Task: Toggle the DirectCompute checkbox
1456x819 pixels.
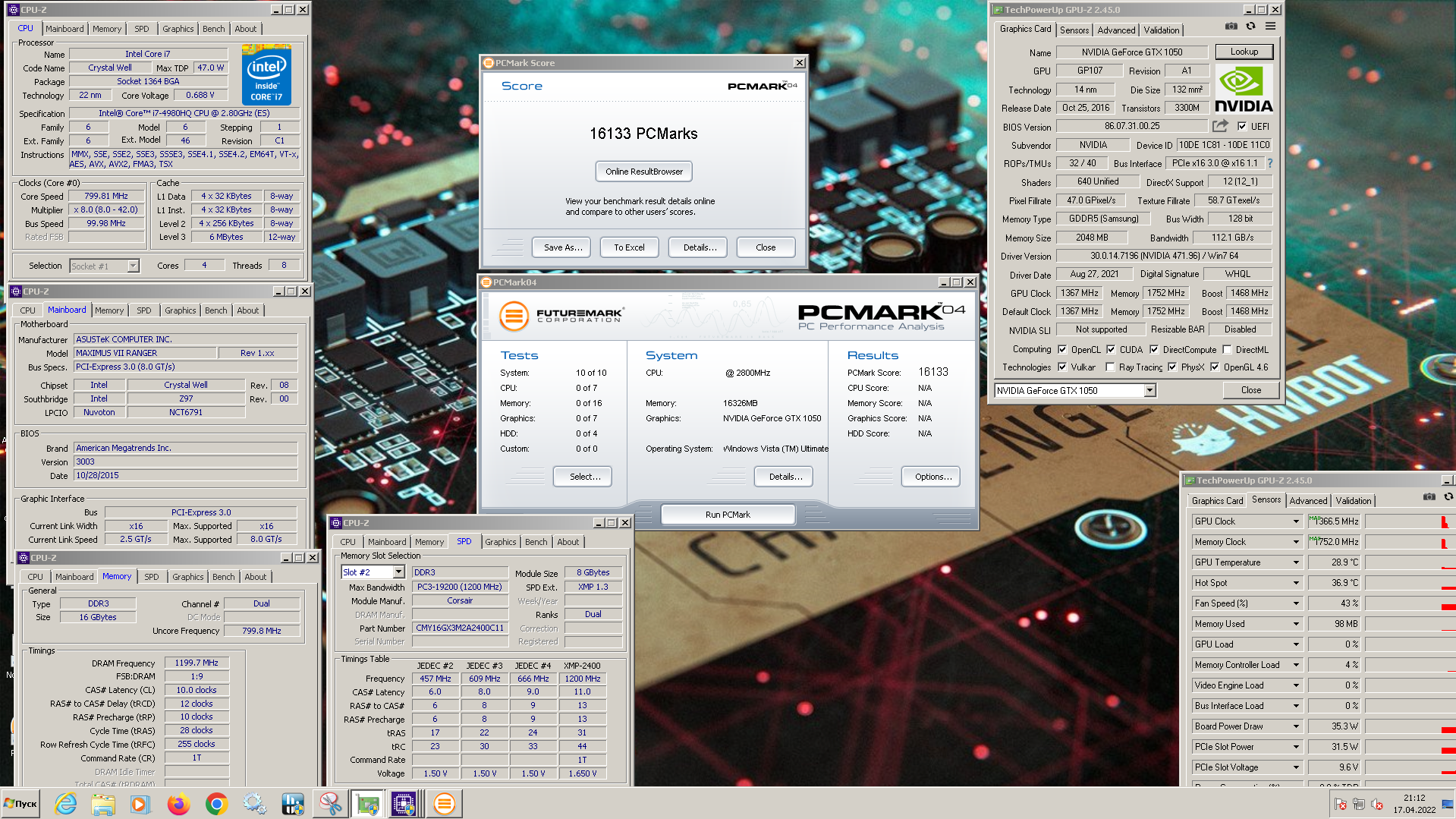Action: (1154, 350)
